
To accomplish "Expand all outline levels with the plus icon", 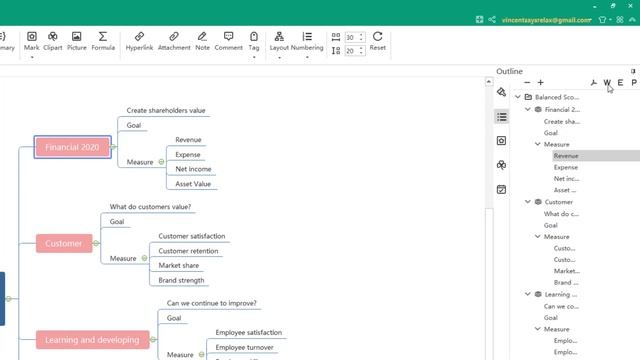I will [x=540, y=82].
